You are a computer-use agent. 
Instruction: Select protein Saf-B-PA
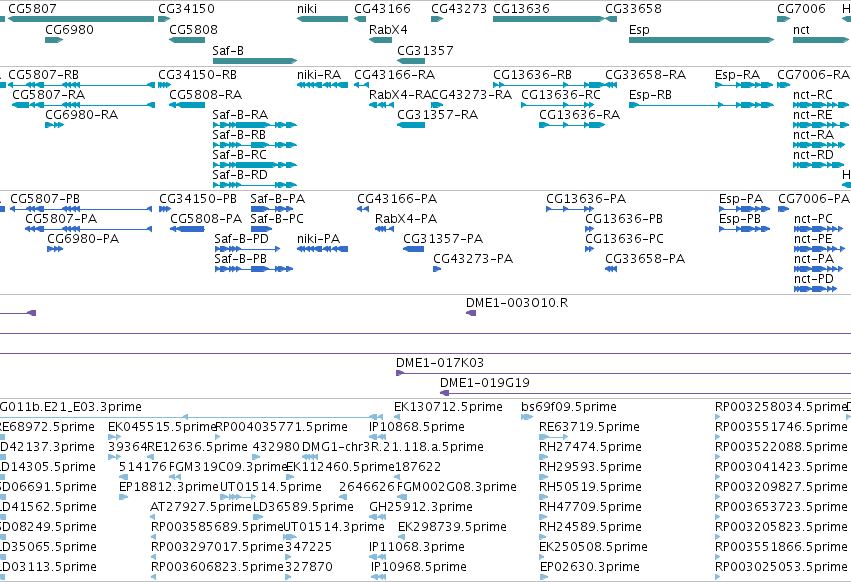(x=270, y=209)
